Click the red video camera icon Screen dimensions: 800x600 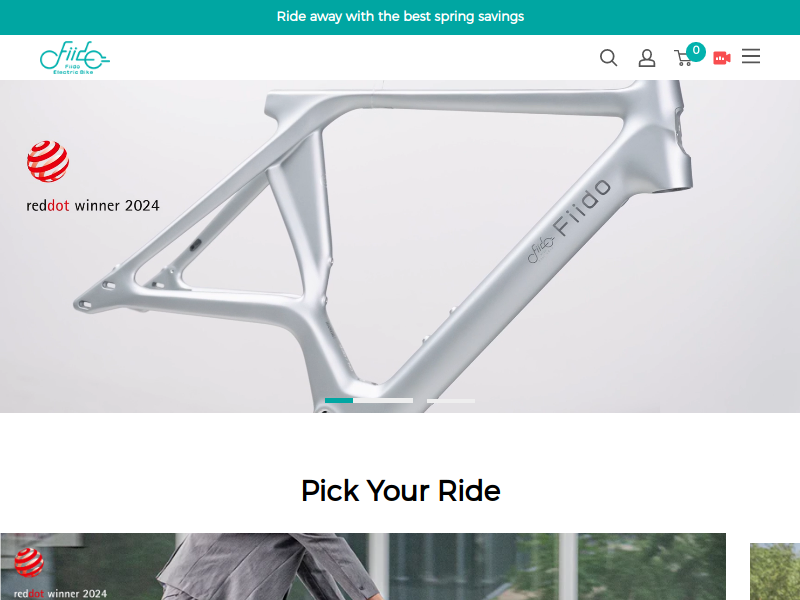click(x=721, y=58)
